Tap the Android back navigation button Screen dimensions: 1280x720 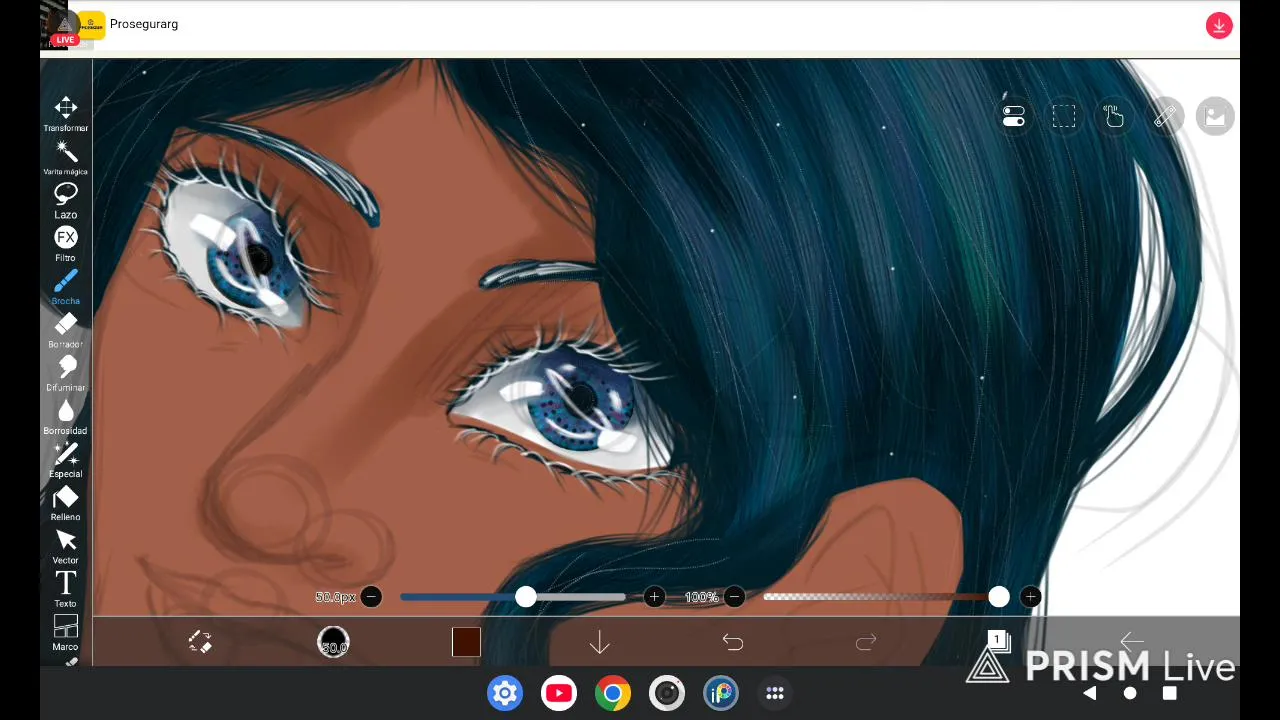[x=1090, y=693]
